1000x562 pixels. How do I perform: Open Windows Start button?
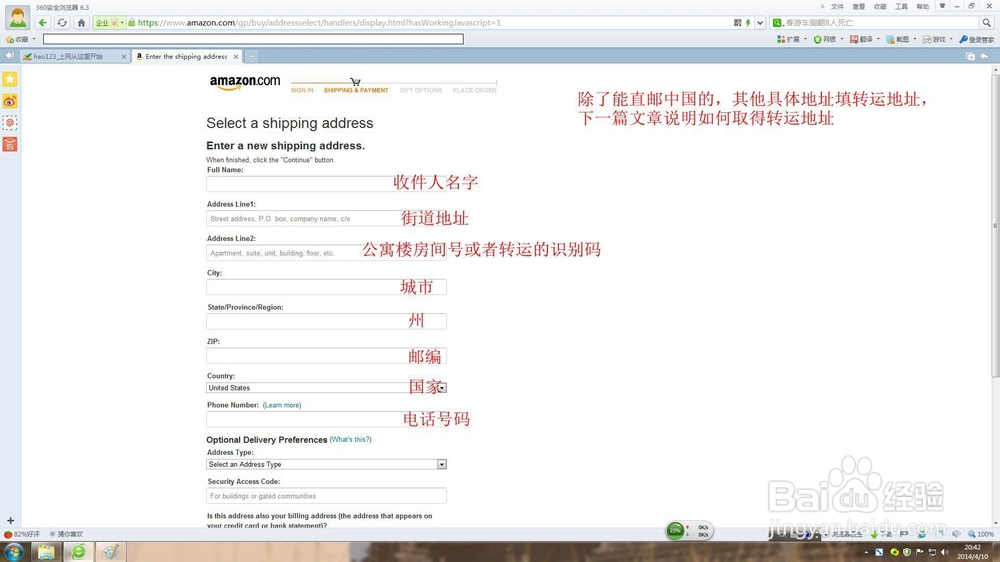(x=13, y=552)
